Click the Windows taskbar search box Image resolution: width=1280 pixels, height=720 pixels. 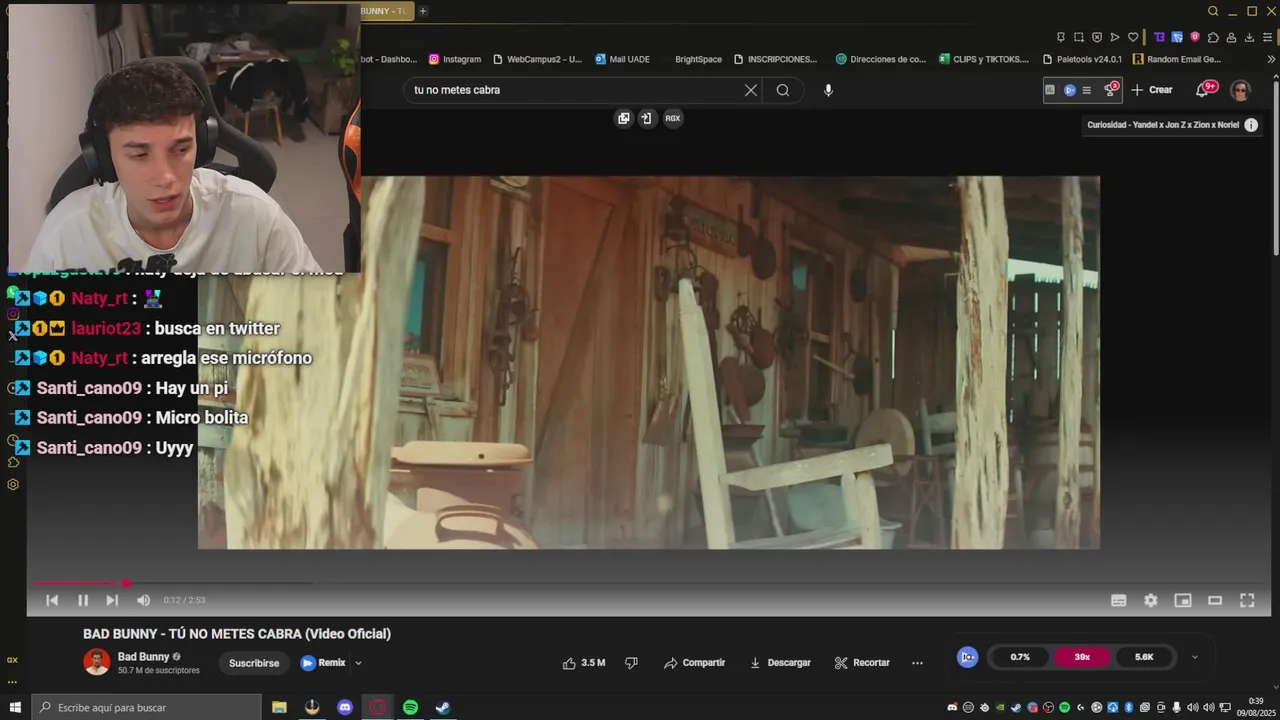point(146,707)
